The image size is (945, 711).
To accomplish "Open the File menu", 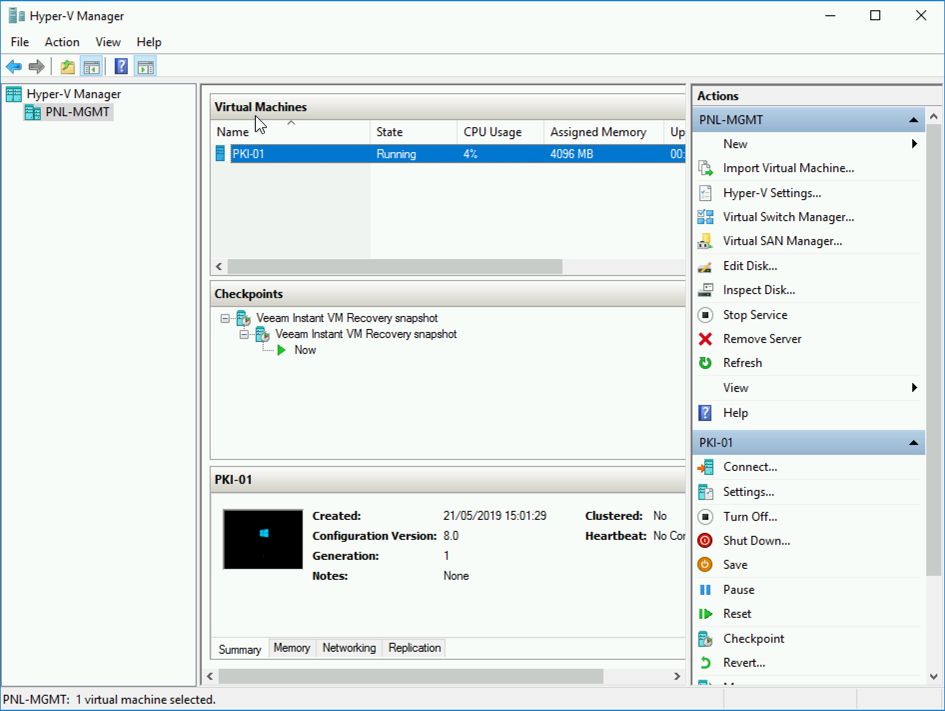I will click(x=20, y=42).
